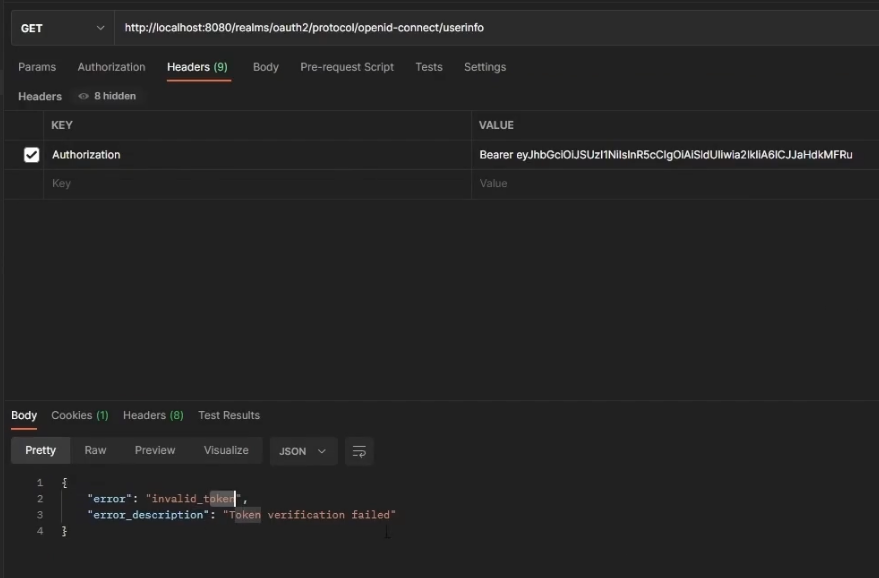
Task: Switch response view to Raw
Action: point(95,450)
